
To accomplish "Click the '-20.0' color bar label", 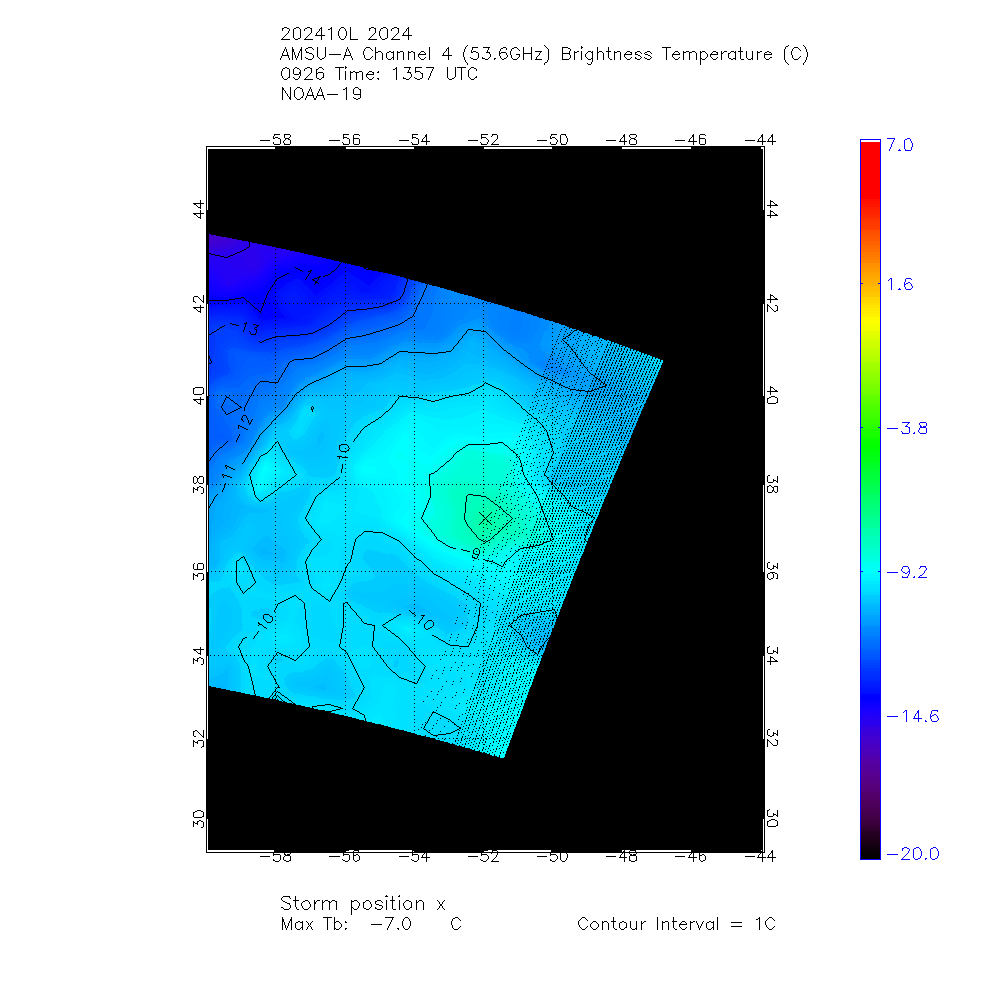I will (913, 854).
